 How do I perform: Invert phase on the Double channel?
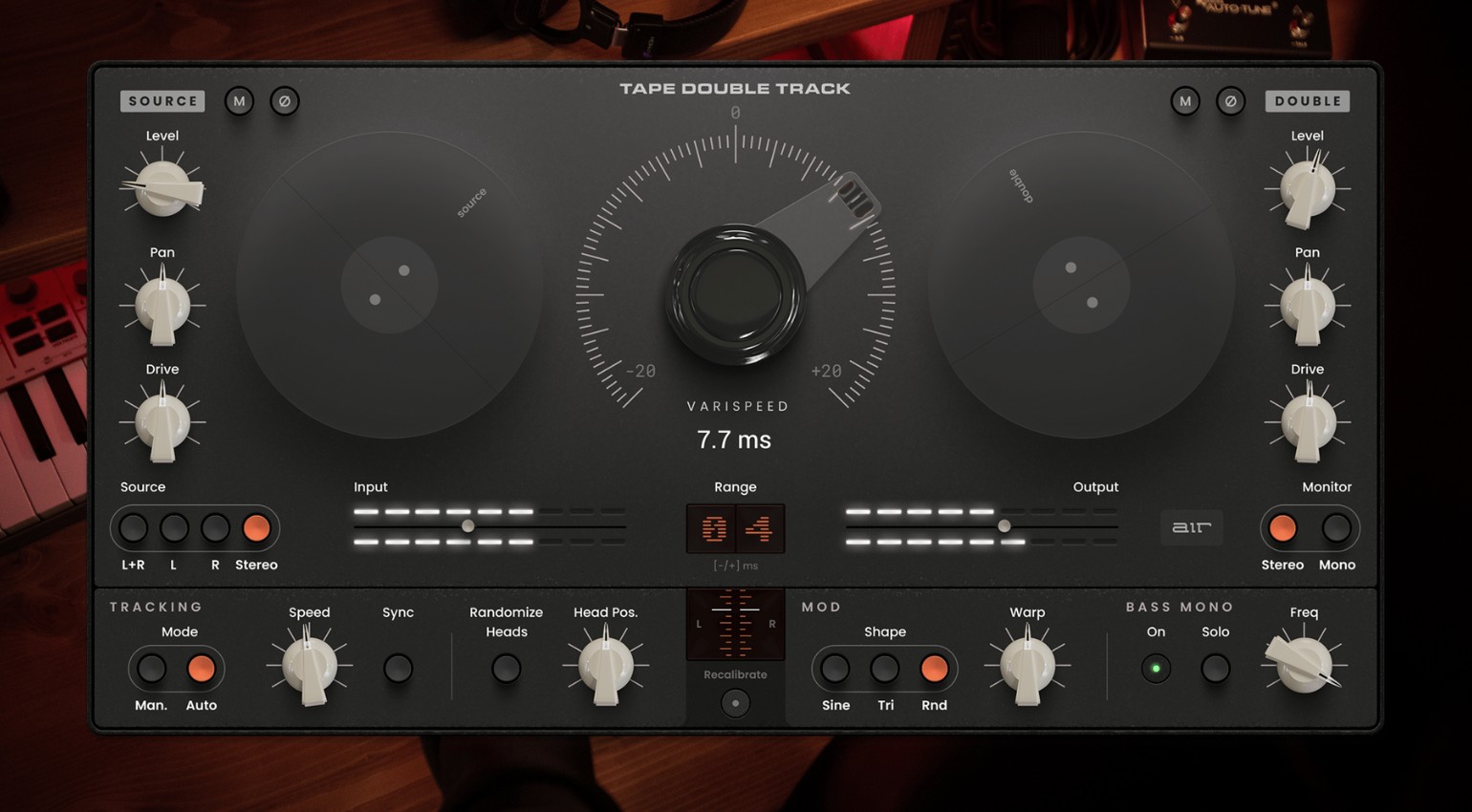[x=1230, y=101]
